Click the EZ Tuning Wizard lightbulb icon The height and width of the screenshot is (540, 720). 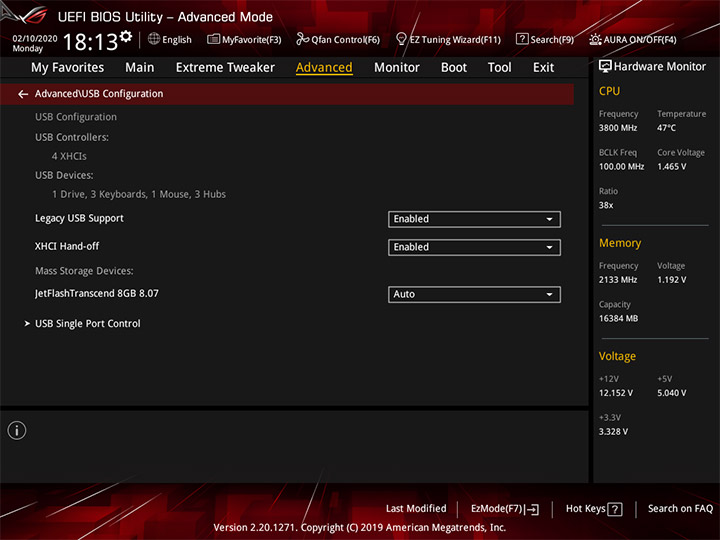tap(401, 39)
